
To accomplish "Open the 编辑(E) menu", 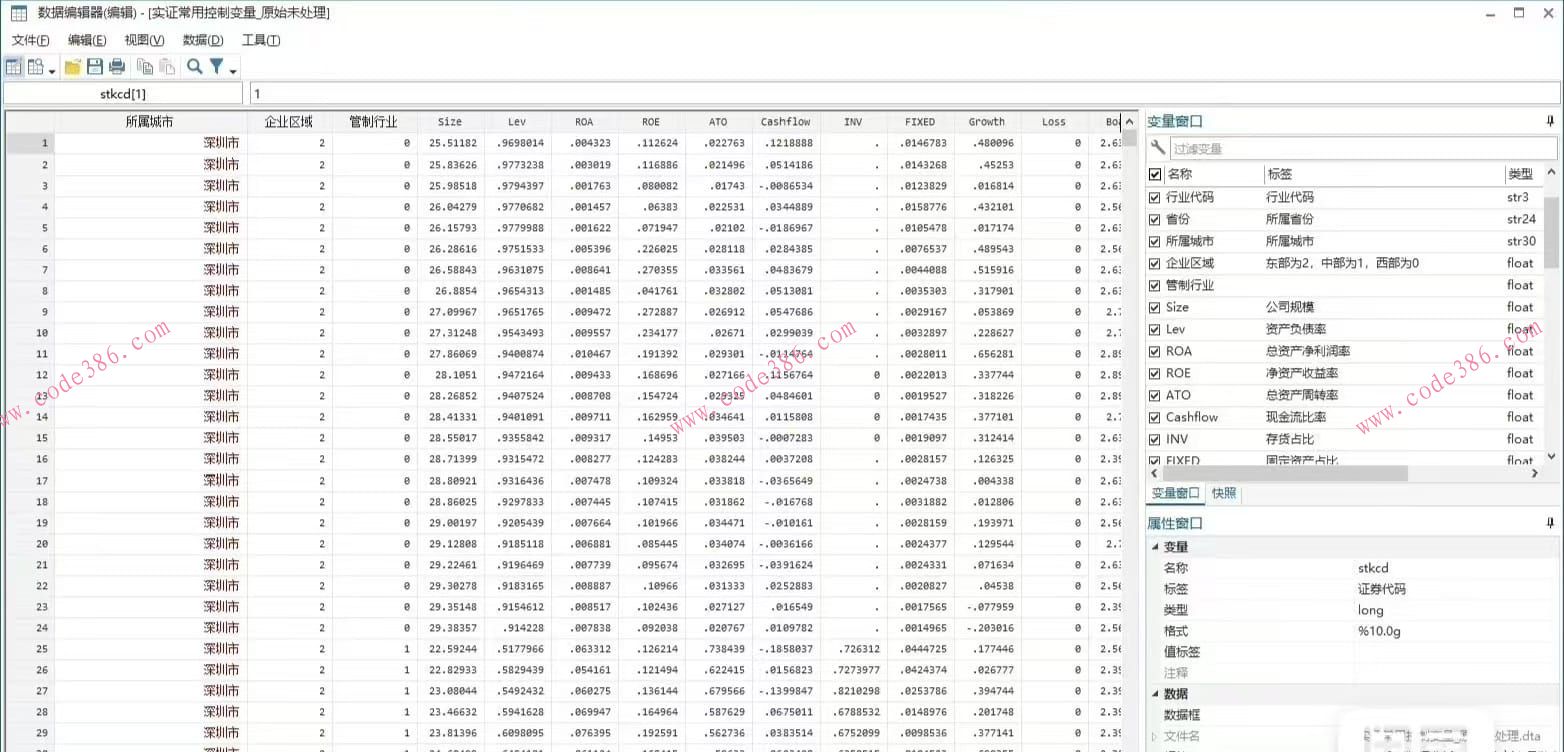I will [87, 40].
